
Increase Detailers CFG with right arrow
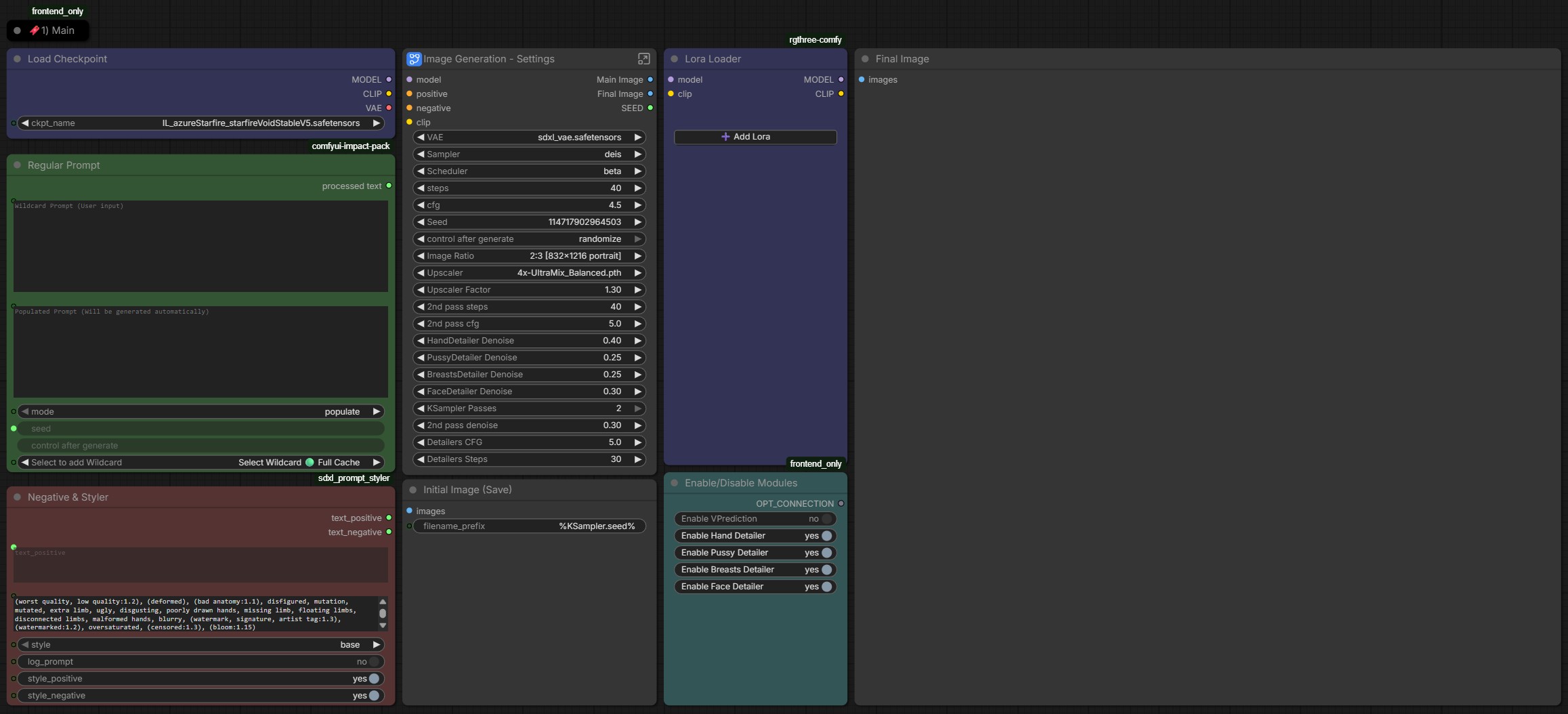[637, 442]
